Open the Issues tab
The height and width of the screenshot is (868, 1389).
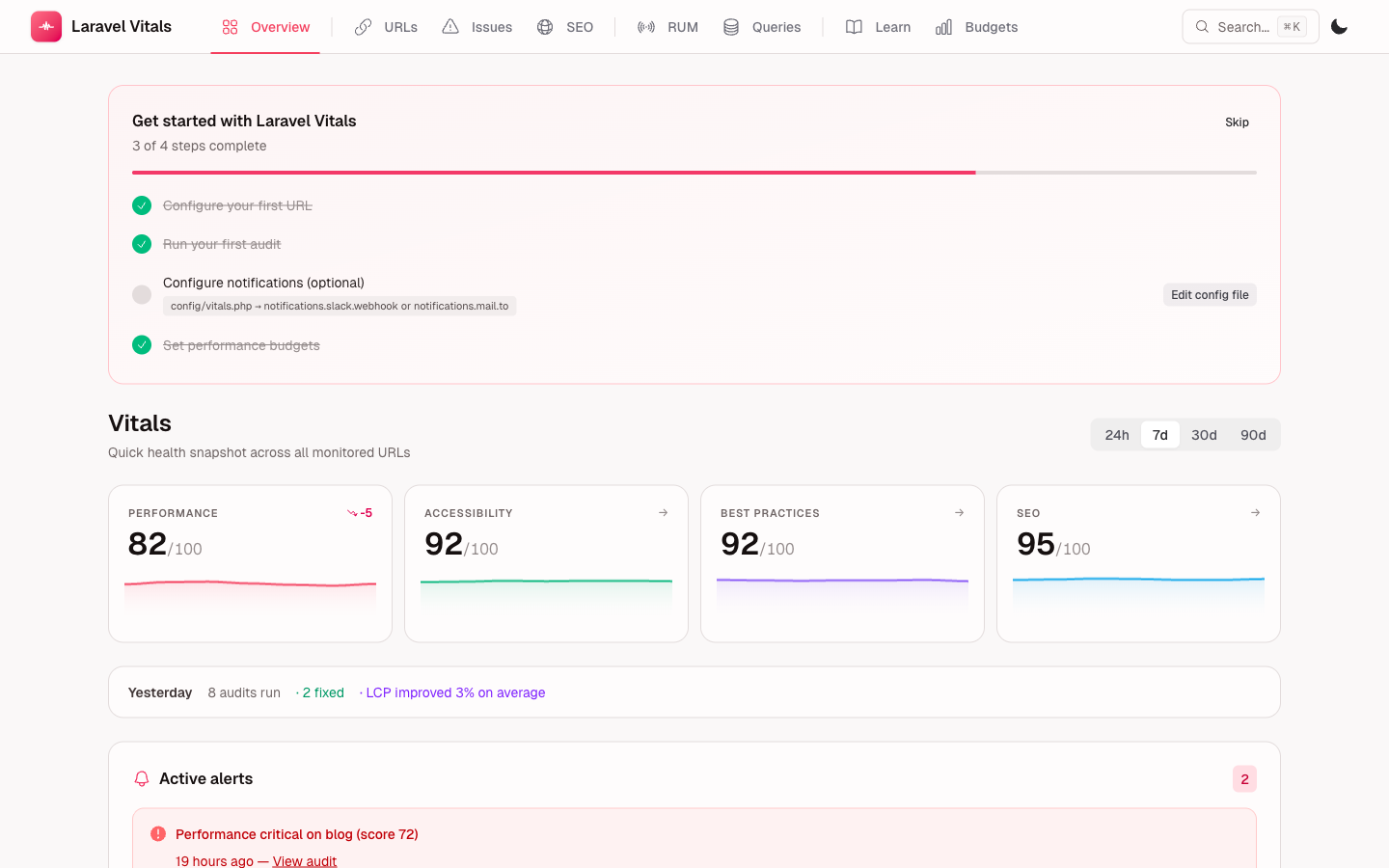pyautogui.click(x=477, y=27)
